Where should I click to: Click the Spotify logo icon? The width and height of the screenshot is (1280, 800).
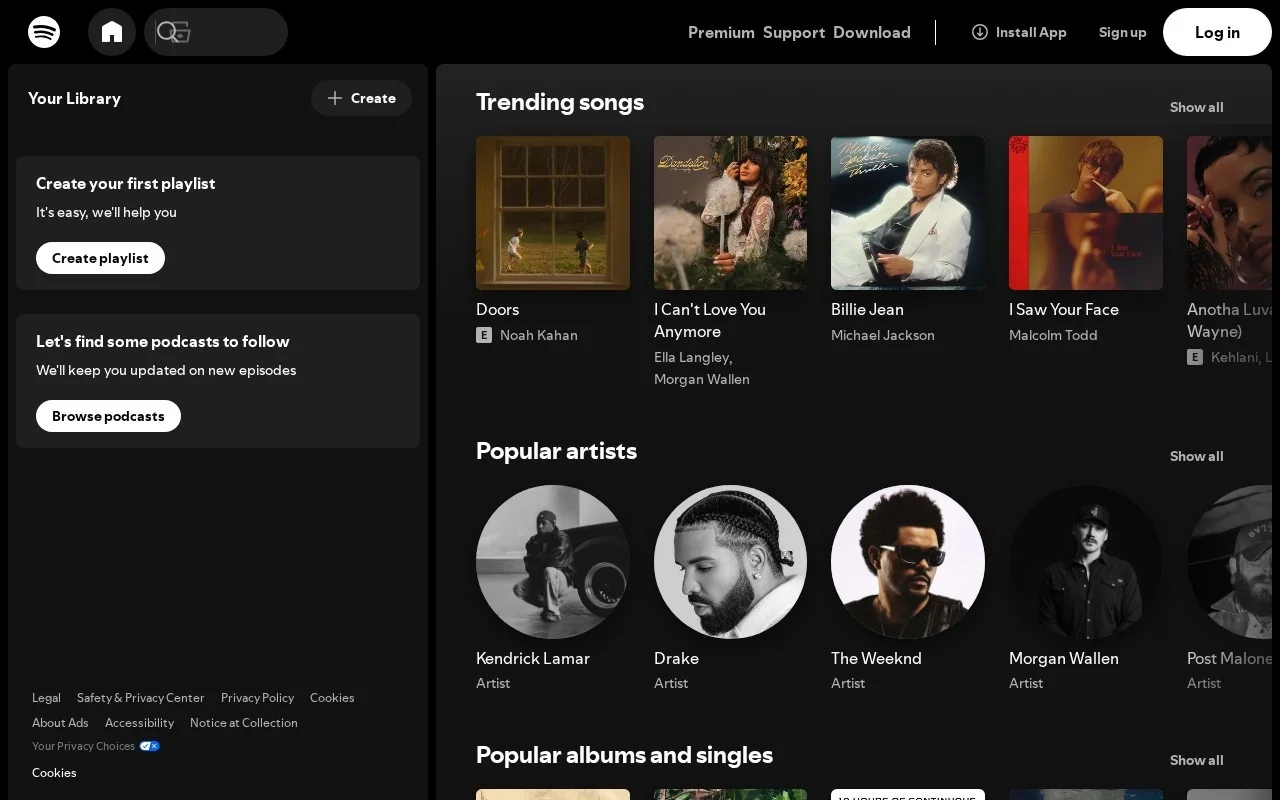44,32
